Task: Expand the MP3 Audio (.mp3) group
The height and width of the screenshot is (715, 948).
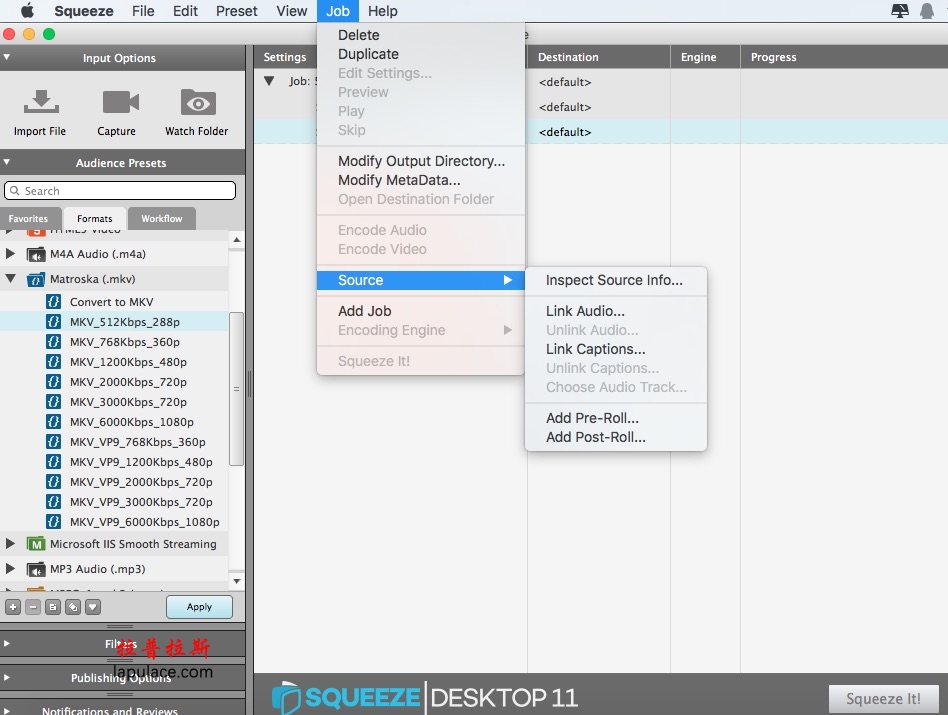Action: [10, 569]
